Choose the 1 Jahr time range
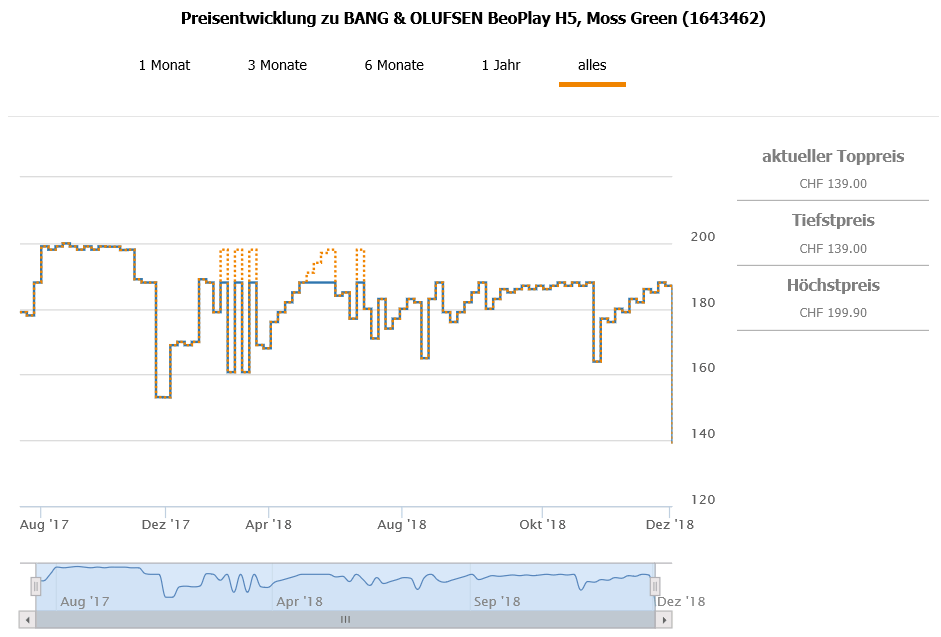941x637 pixels. [500, 65]
